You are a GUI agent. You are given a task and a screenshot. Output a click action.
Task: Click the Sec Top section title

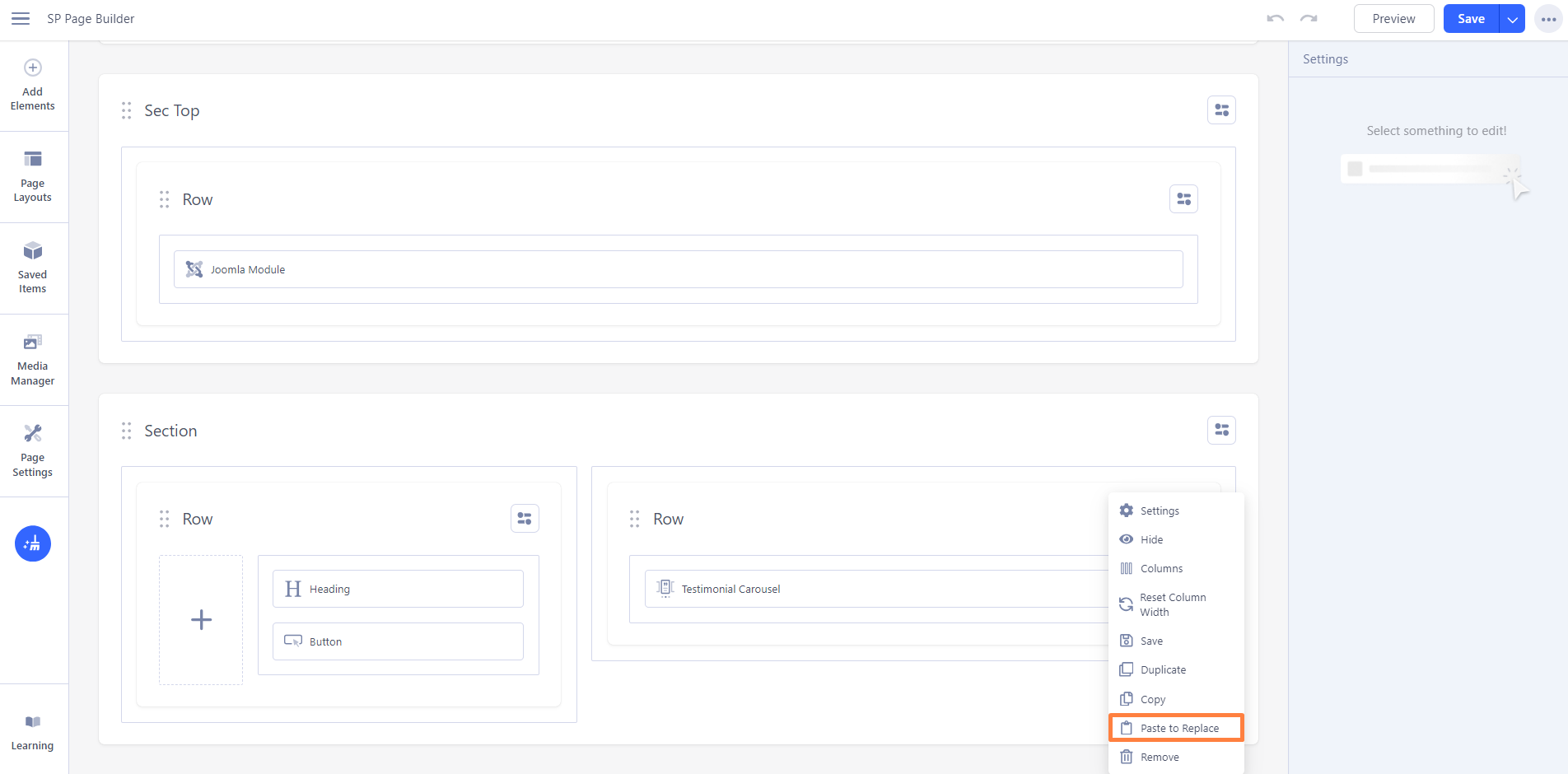point(172,110)
